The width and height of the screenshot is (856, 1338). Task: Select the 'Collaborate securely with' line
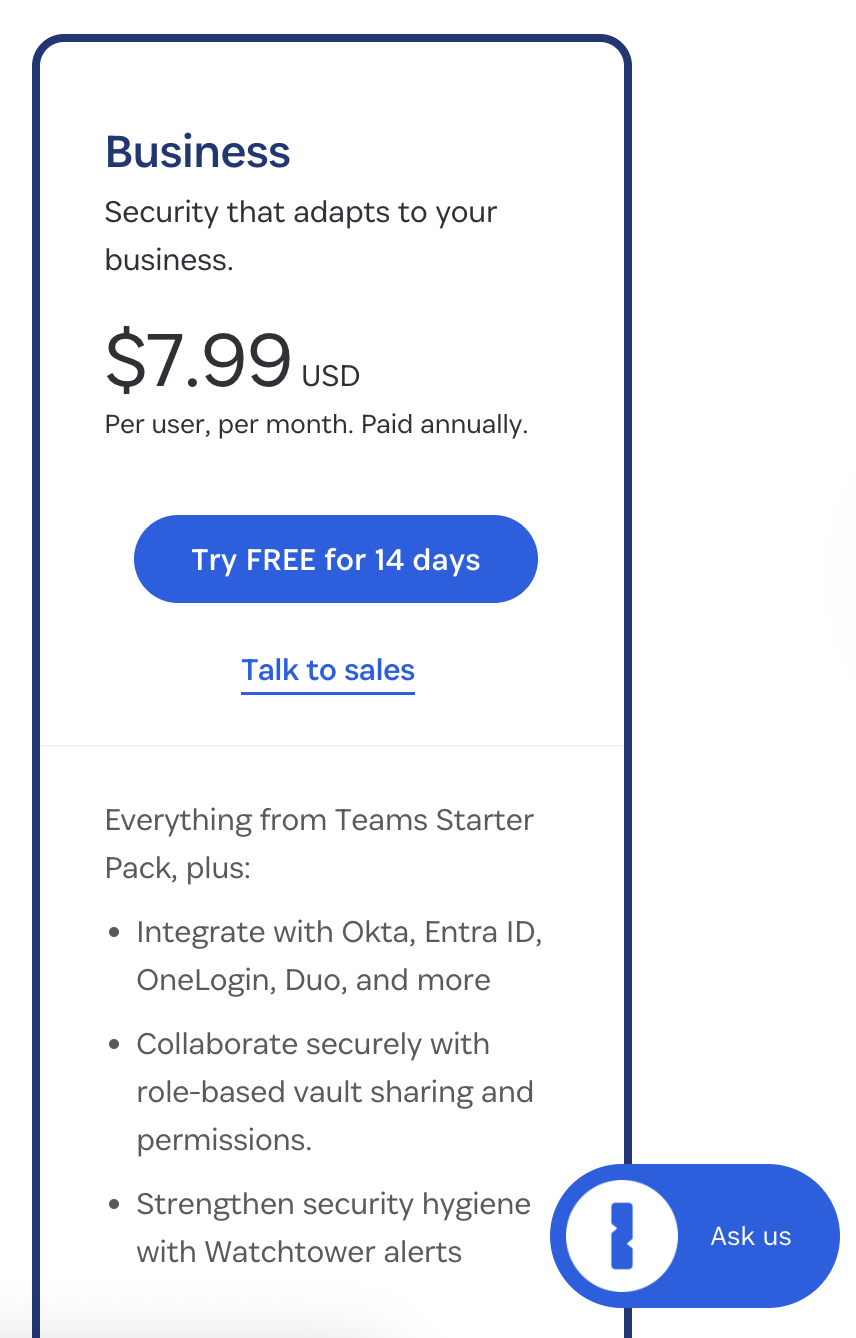click(313, 1044)
